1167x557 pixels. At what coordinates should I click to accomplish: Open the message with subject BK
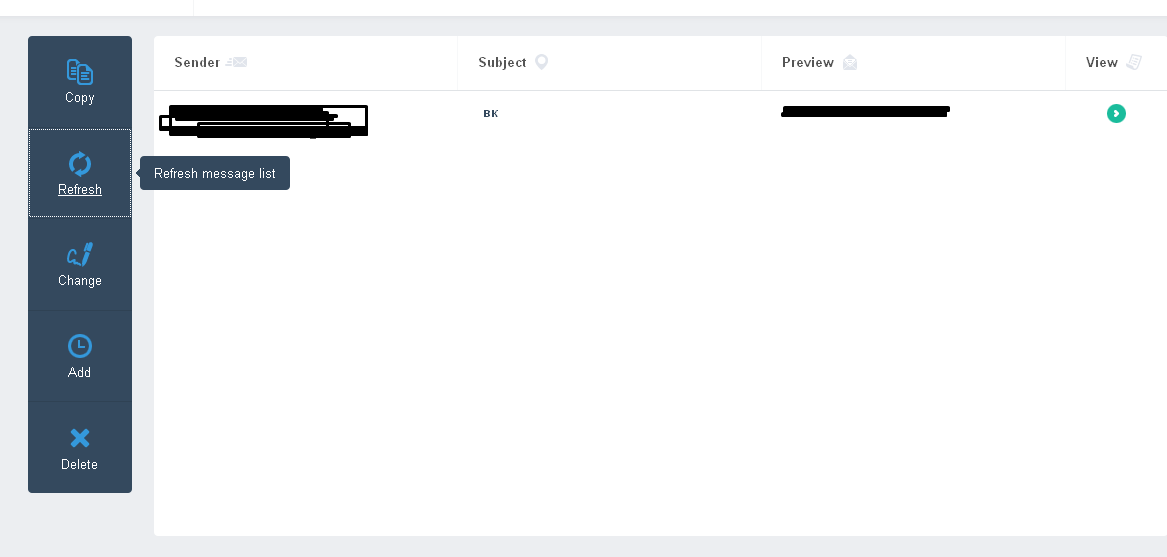tap(490, 113)
